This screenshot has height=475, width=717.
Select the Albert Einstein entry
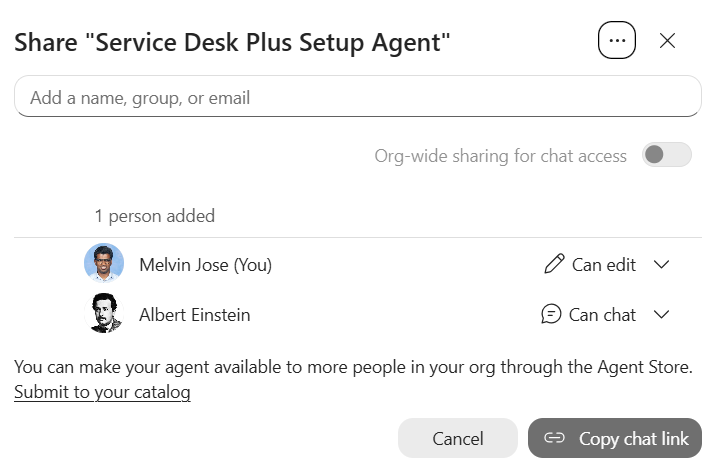pos(195,315)
